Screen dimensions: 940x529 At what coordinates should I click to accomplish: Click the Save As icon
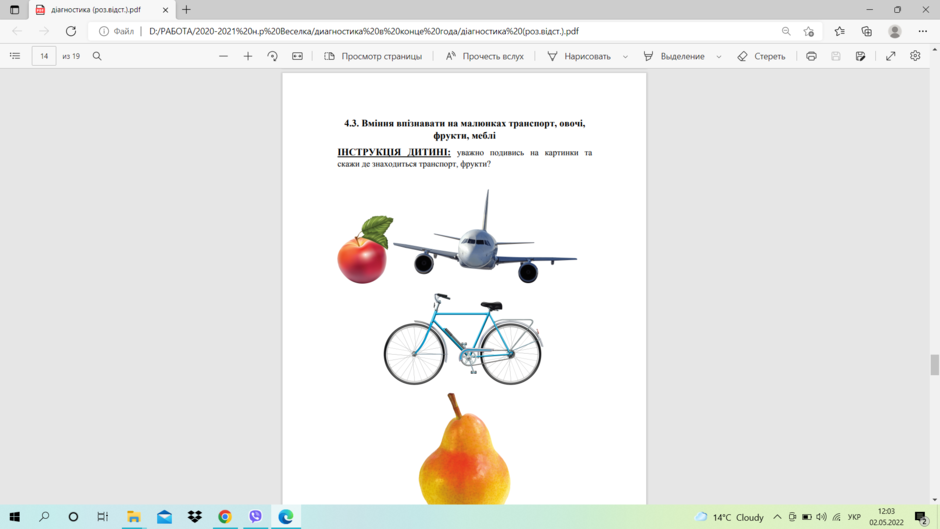click(860, 56)
